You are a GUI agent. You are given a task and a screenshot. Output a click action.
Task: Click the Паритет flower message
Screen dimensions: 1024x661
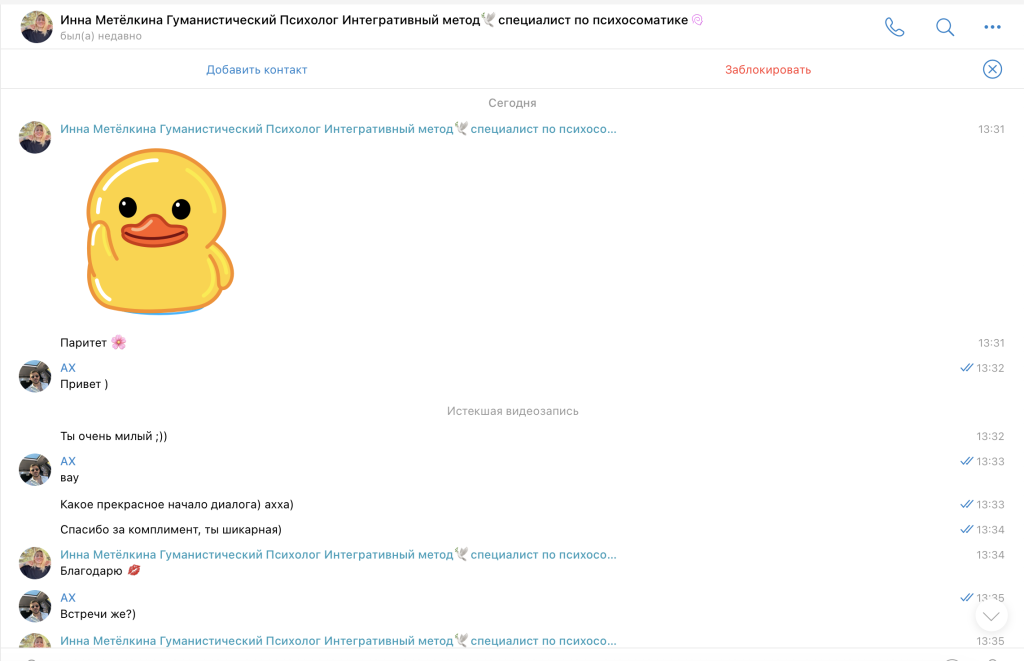93,342
